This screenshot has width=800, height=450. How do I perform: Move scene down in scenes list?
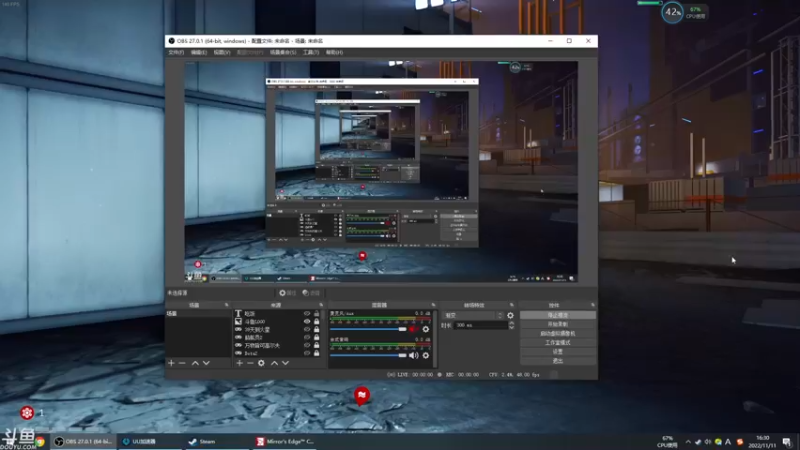click(x=206, y=363)
